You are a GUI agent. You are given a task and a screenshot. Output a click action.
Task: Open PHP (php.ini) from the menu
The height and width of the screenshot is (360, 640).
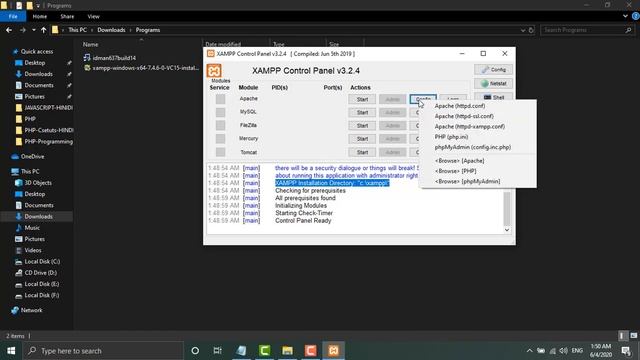pos(451,137)
